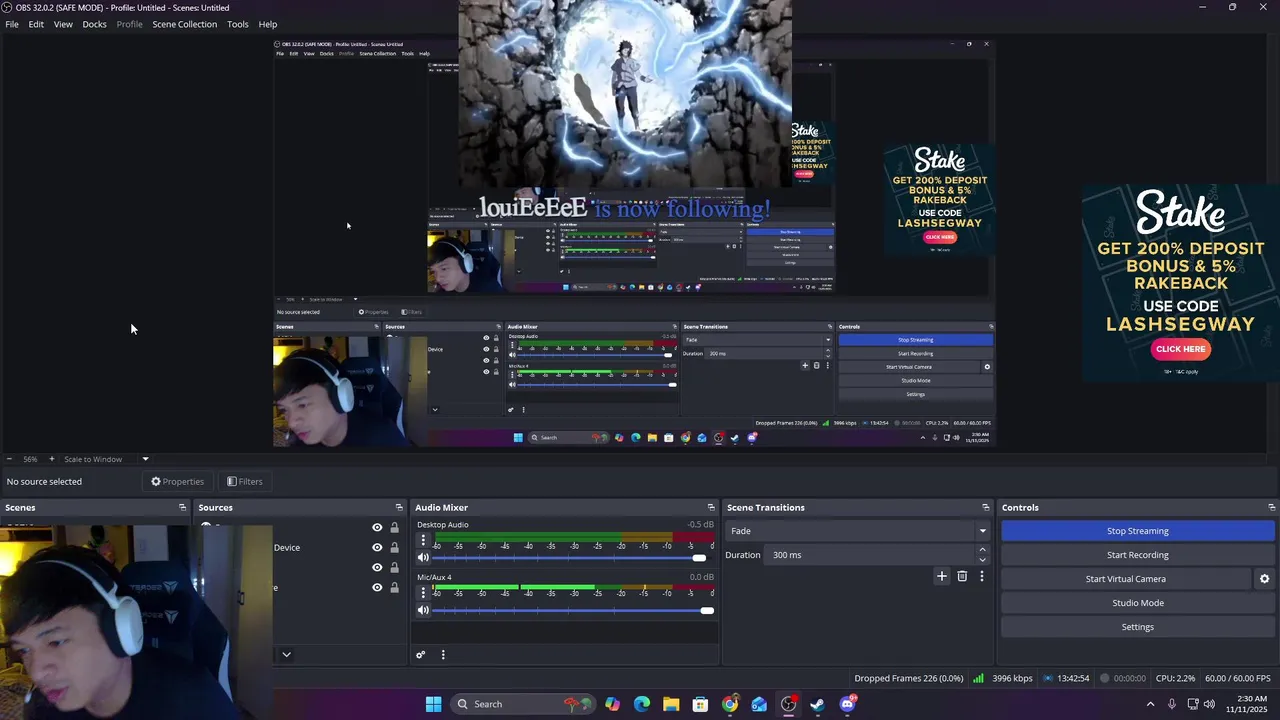
Task: Open Steam from the taskbar
Action: point(817,704)
